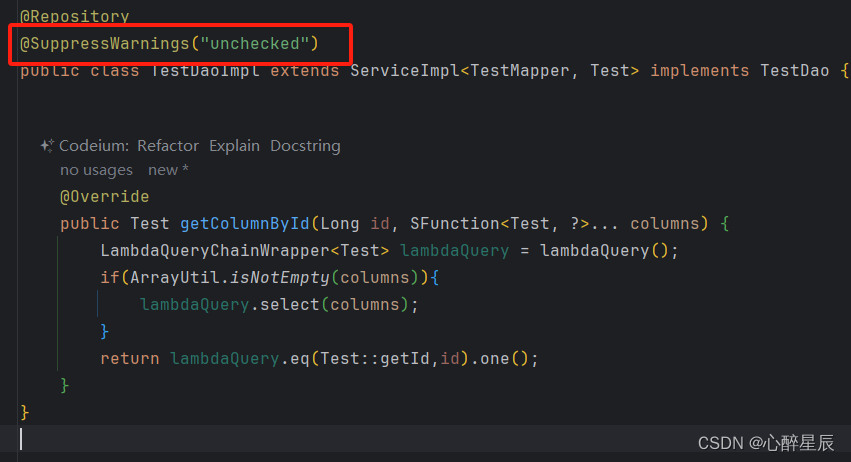The width and height of the screenshot is (851, 462).
Task: Click LambdaQueryChainWrapper type name
Action: (x=215, y=251)
